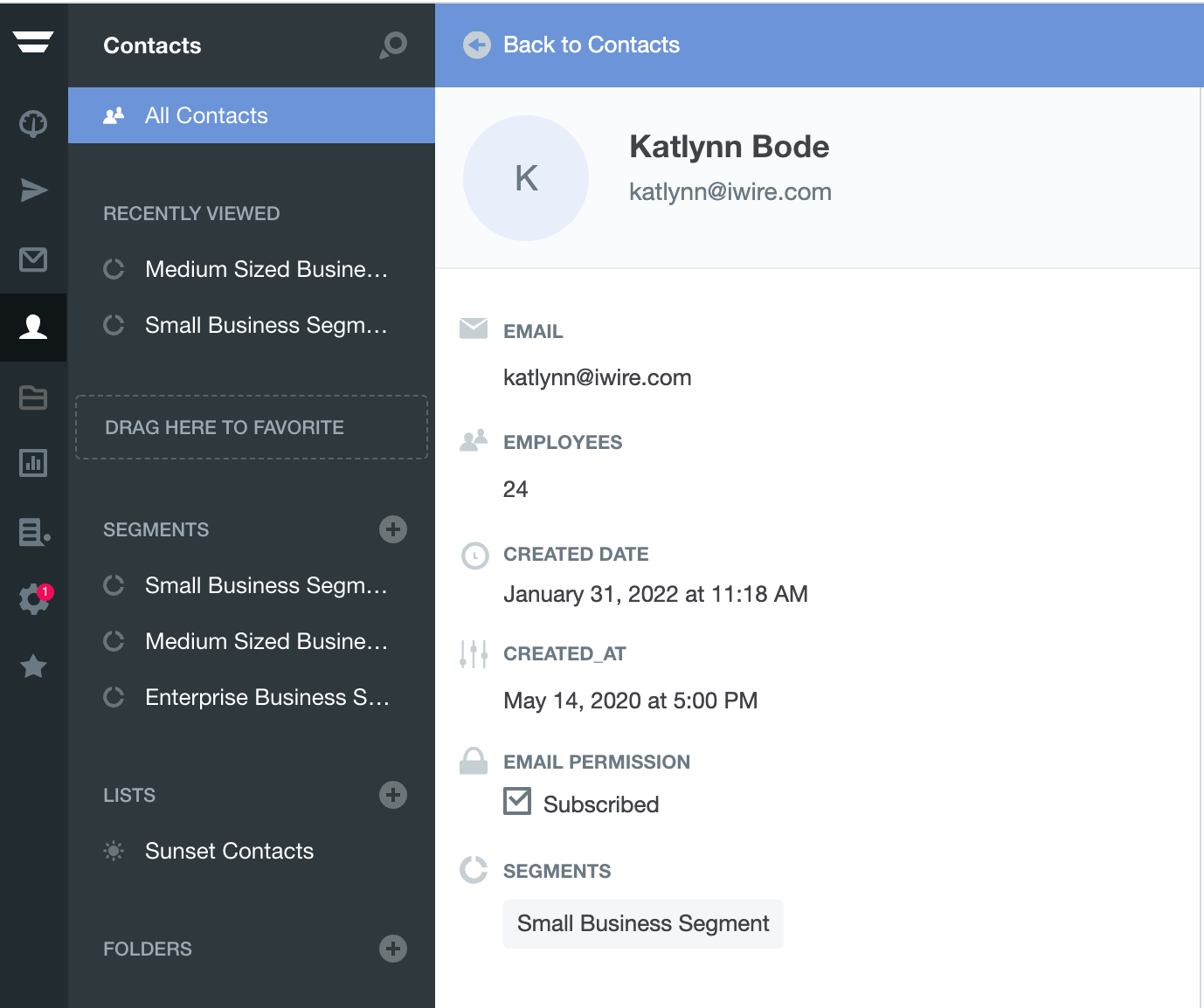The width and height of the screenshot is (1204, 1008).
Task: Select All Contacts in the sidebar
Action: [x=206, y=115]
